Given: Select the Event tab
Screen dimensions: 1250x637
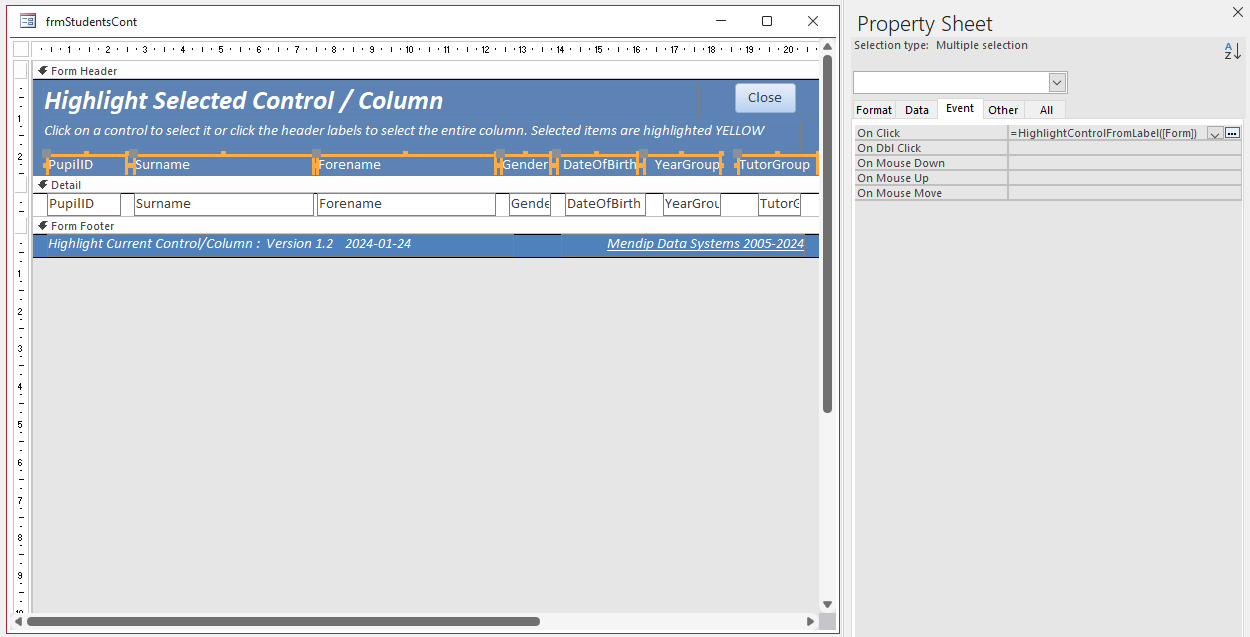Looking at the screenshot, I should pyautogui.click(x=960, y=109).
